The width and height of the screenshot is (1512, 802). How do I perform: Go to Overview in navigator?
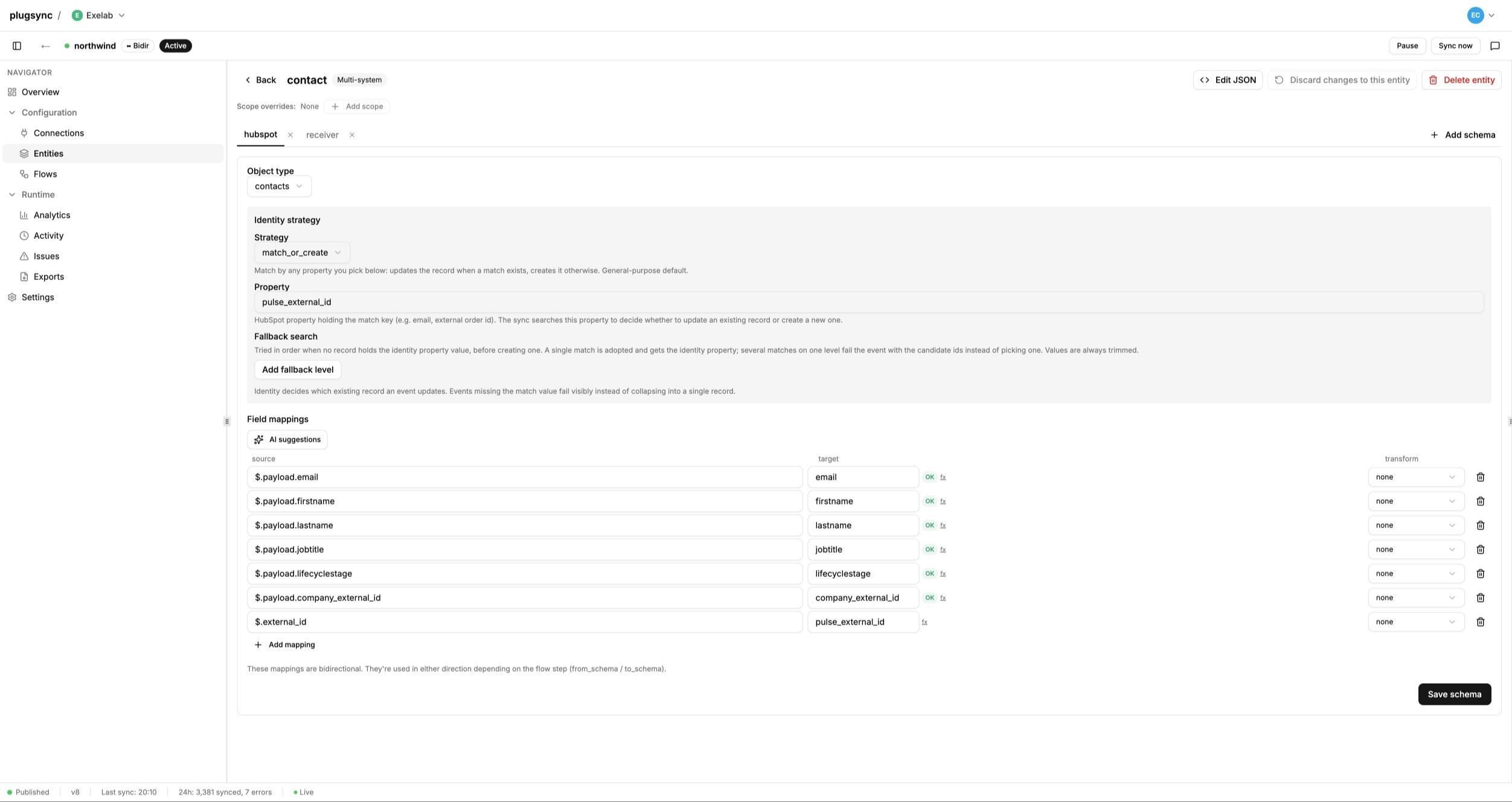[40, 92]
